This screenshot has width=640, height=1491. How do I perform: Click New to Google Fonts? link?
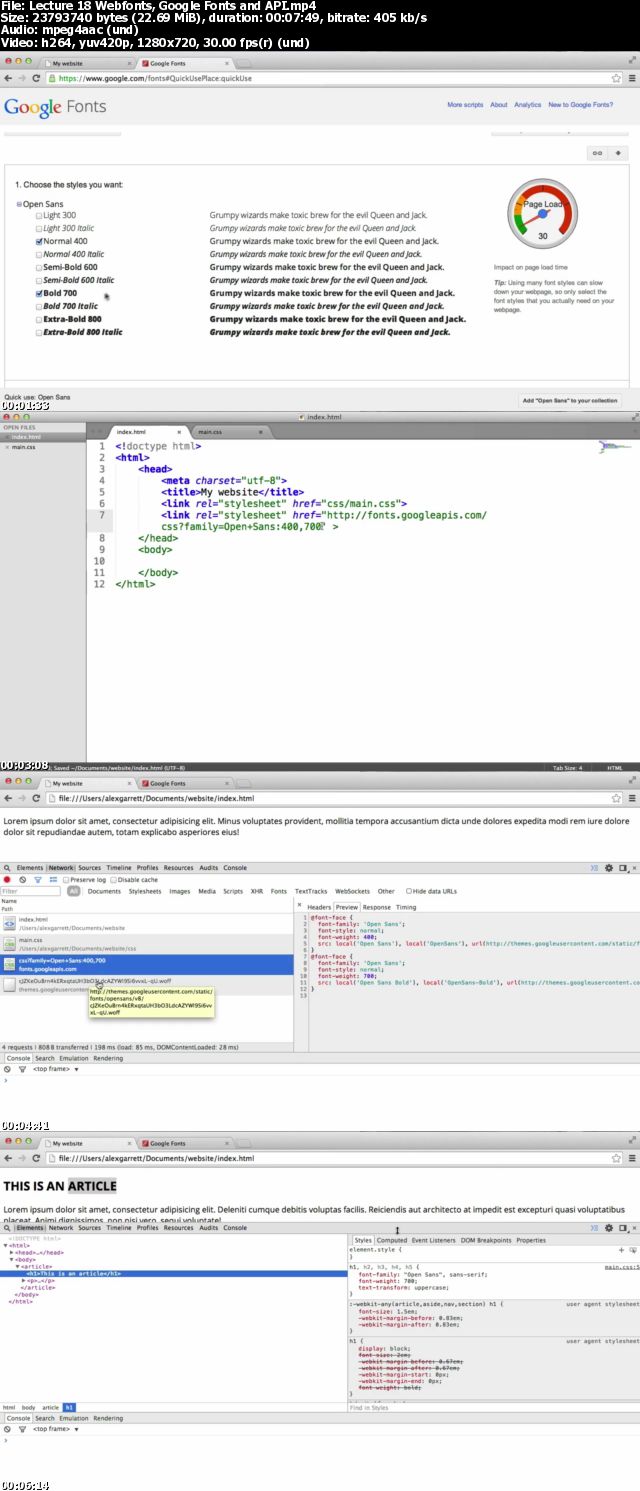coord(581,104)
